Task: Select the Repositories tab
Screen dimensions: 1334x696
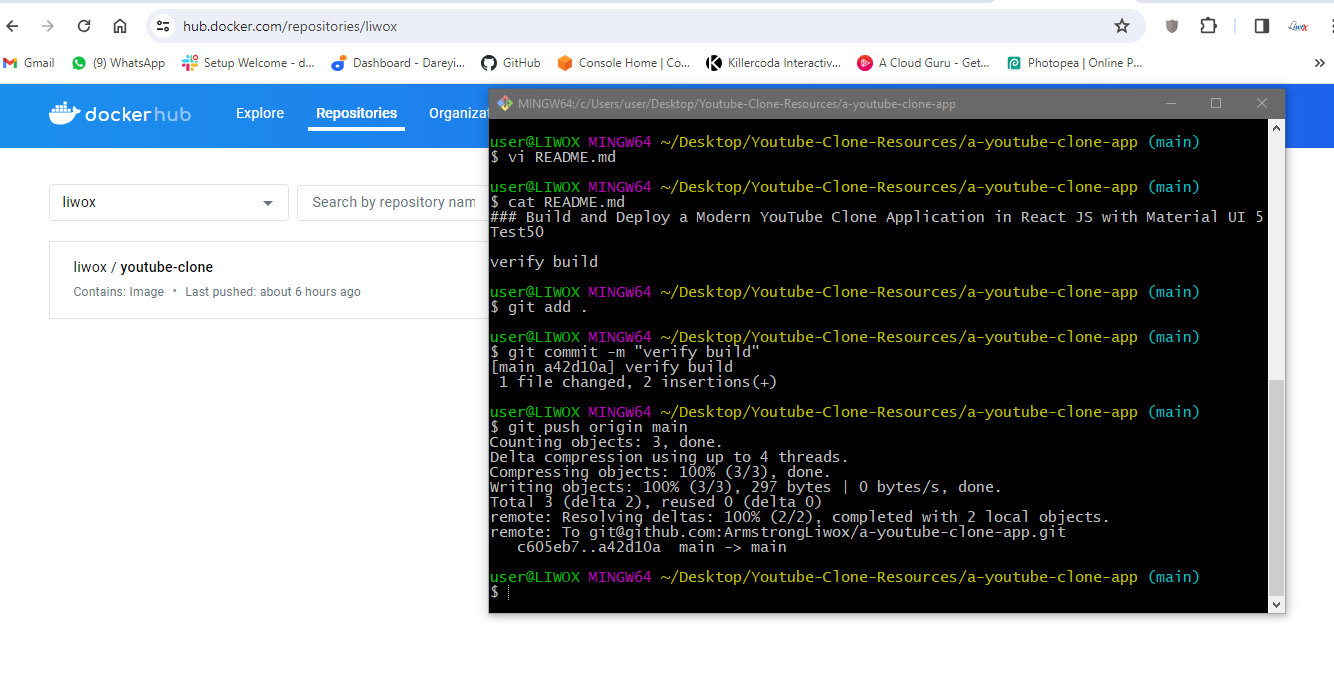Action: click(356, 113)
